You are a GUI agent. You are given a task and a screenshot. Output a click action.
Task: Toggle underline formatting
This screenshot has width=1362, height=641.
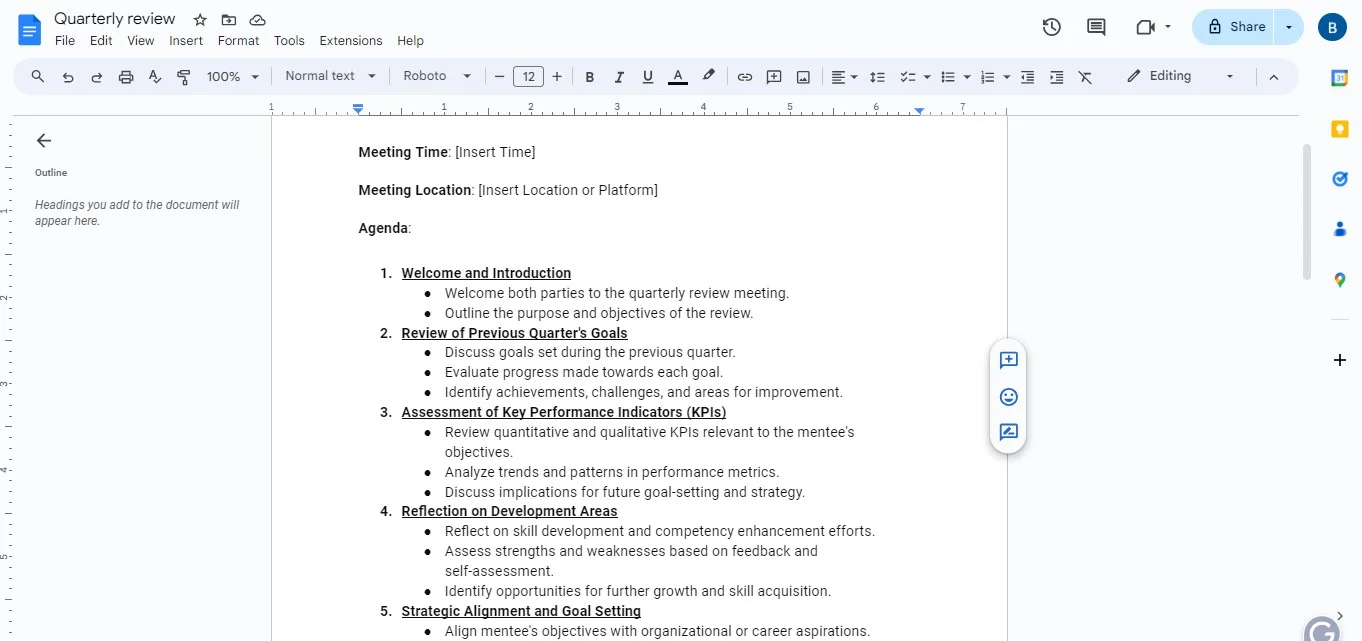[648, 76]
